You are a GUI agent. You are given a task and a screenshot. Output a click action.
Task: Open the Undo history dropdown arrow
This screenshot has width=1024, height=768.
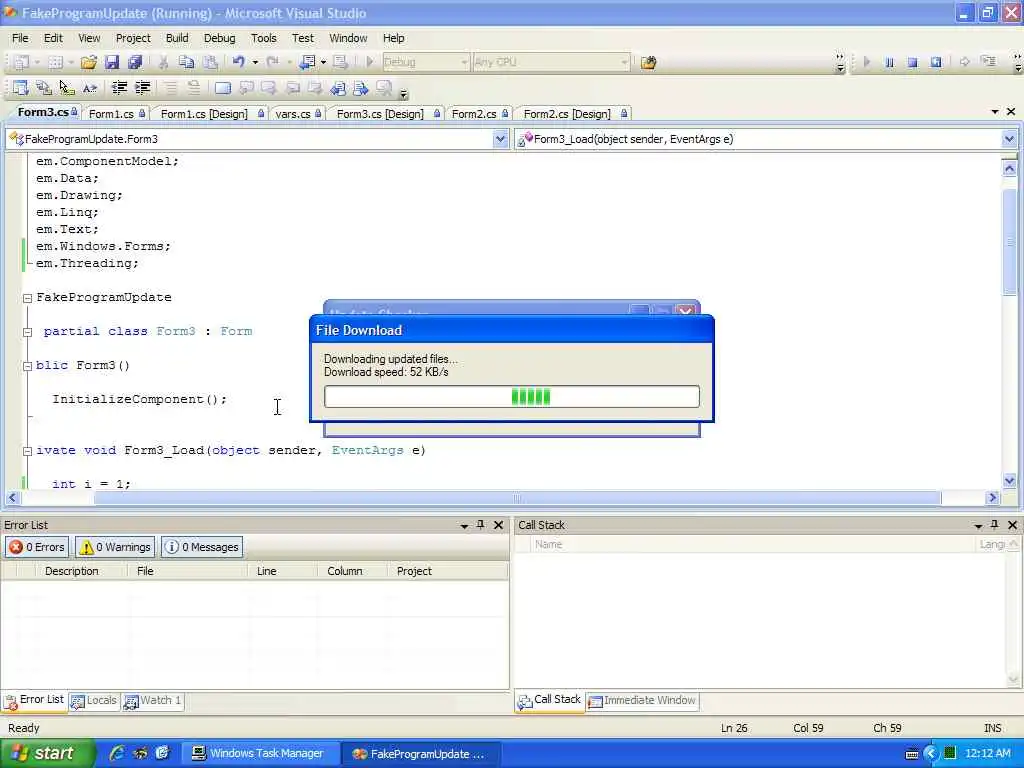(255, 62)
